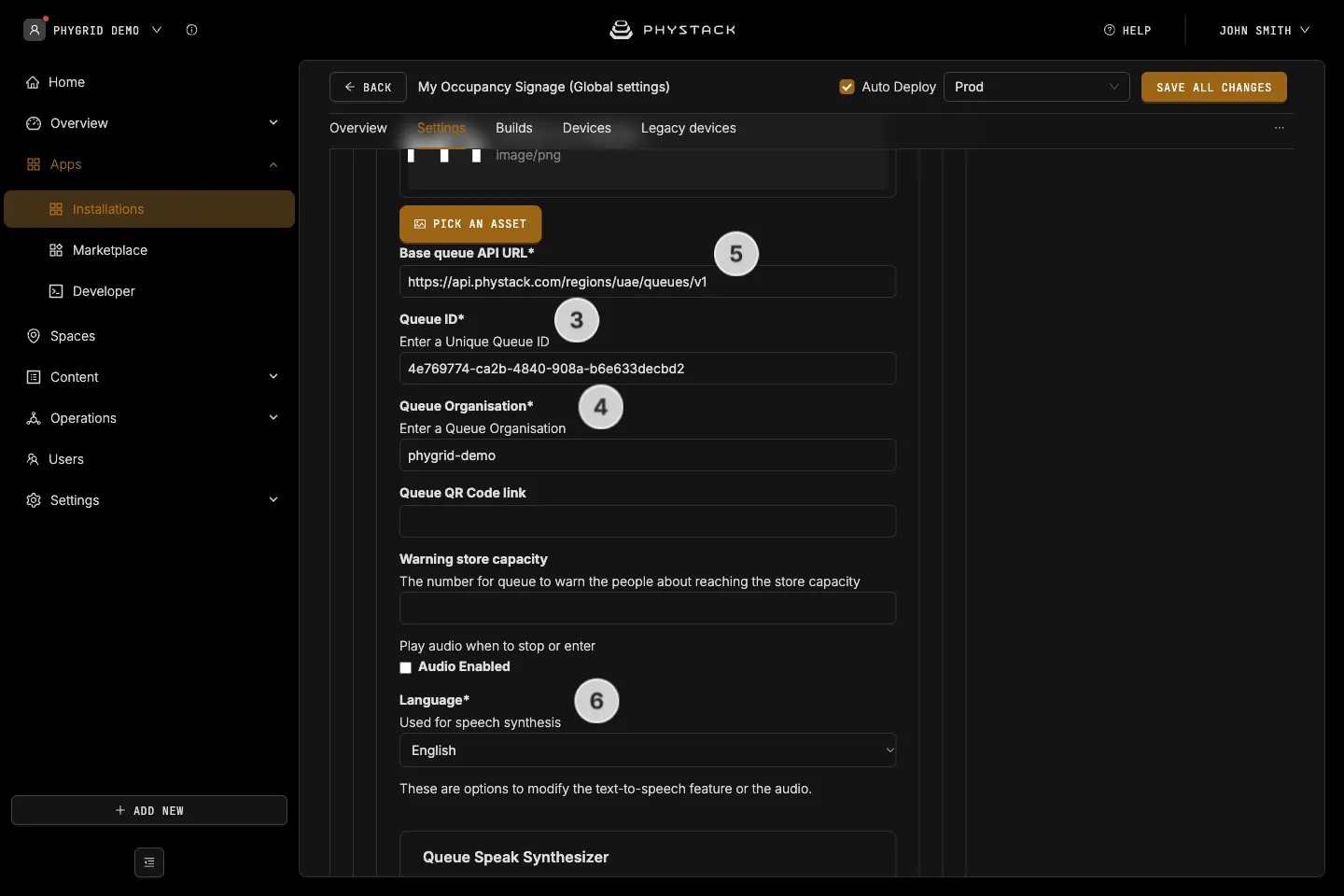Switch to the Devices tab
Image resolution: width=1344 pixels, height=896 pixels.
coord(587,128)
